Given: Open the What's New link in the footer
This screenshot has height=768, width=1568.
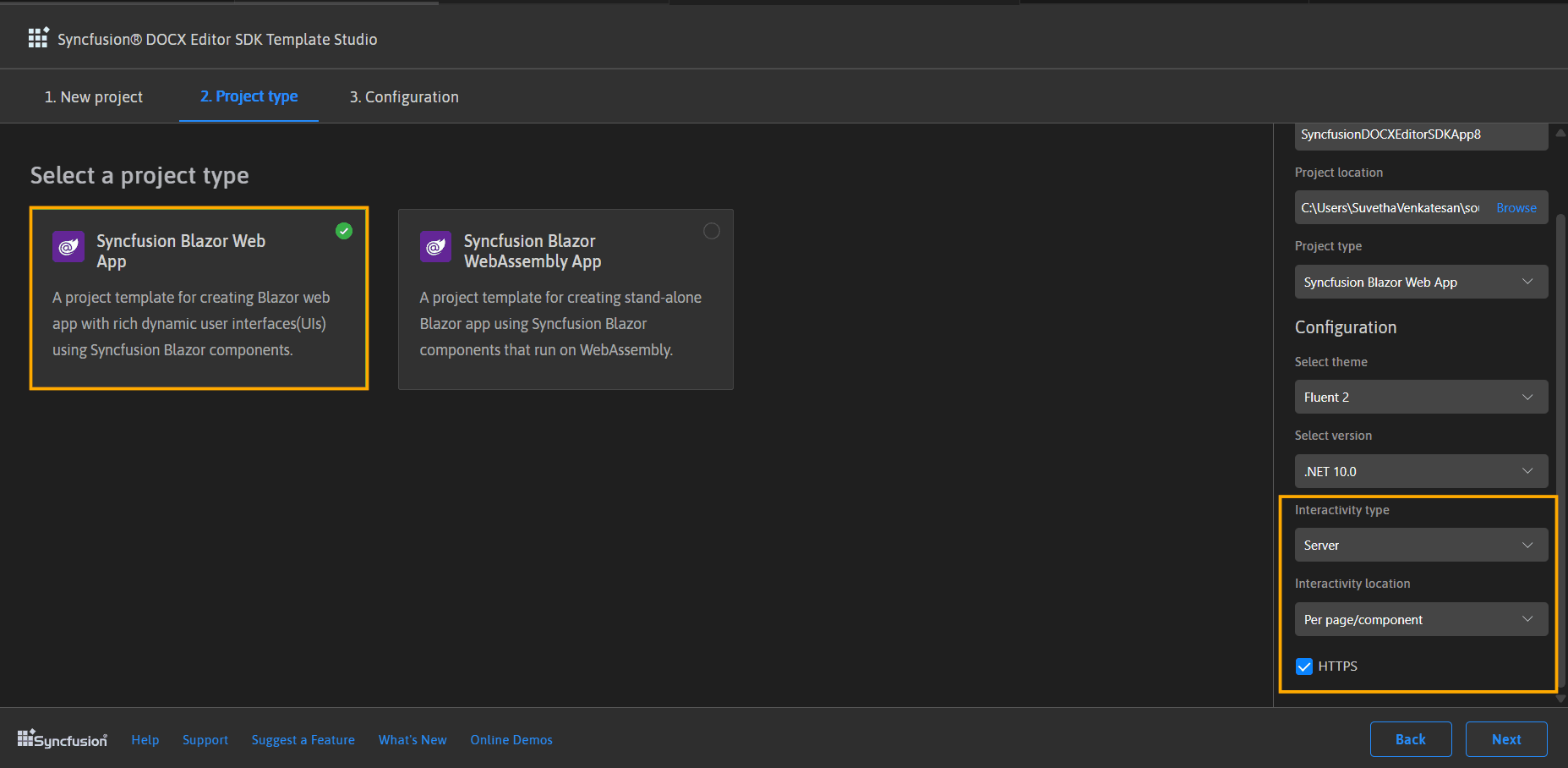Looking at the screenshot, I should 412,738.
